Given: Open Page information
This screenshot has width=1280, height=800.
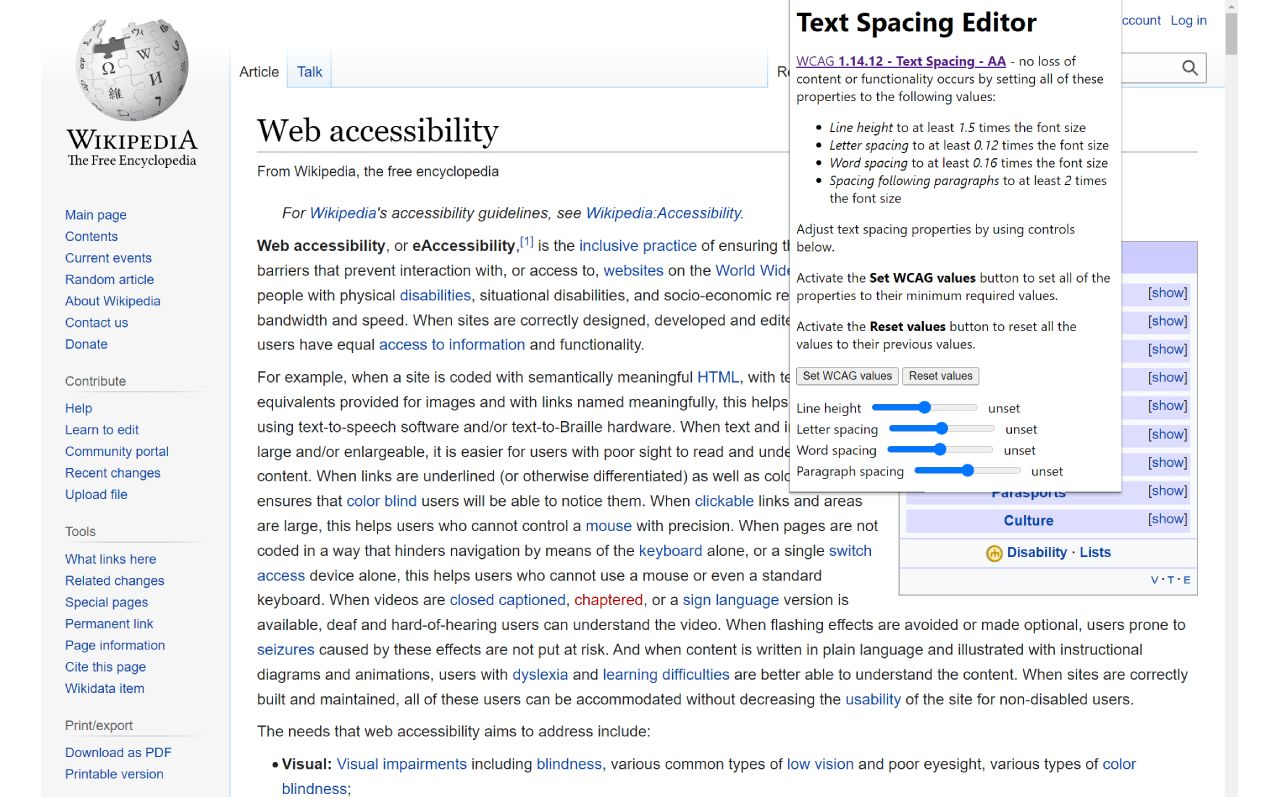Looking at the screenshot, I should click(x=115, y=645).
